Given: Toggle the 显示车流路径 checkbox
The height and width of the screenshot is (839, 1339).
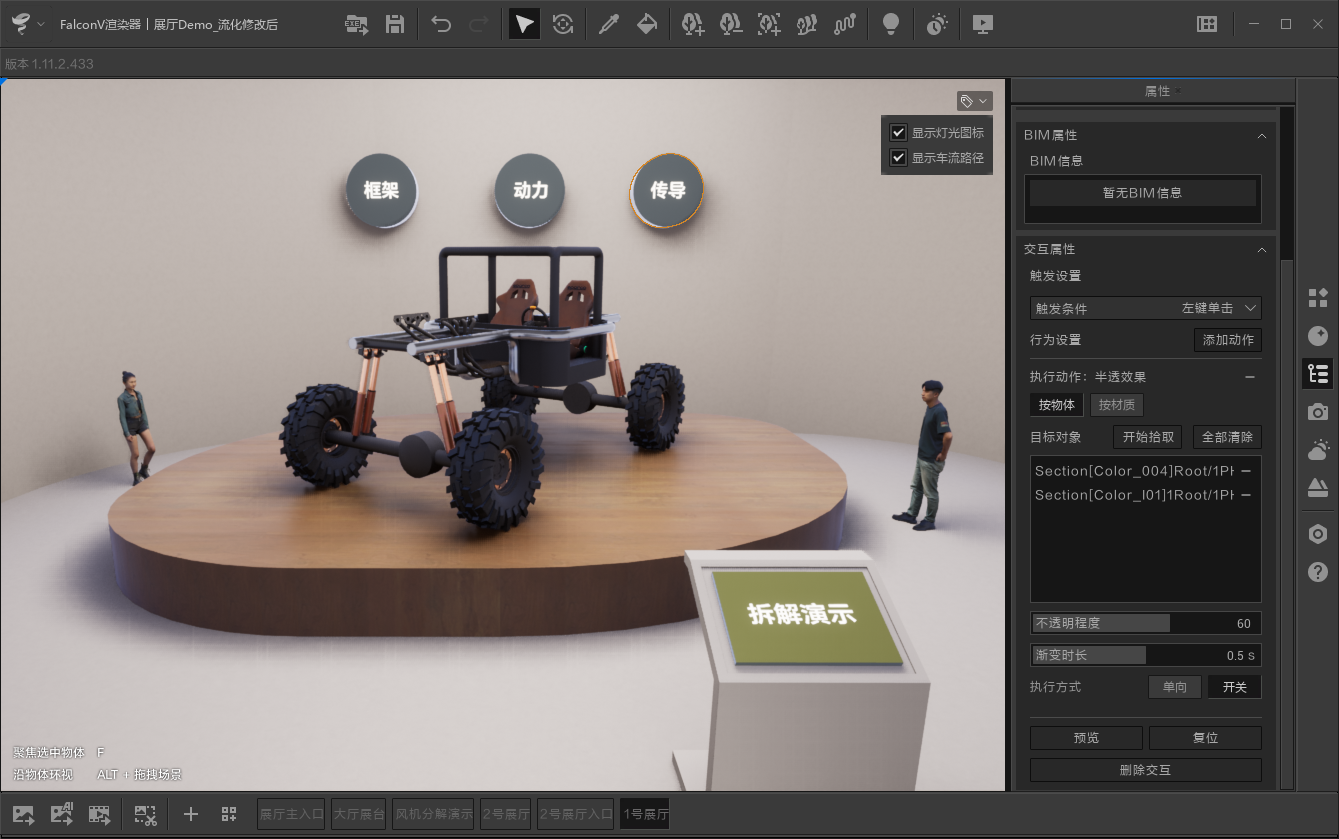Looking at the screenshot, I should coord(898,158).
